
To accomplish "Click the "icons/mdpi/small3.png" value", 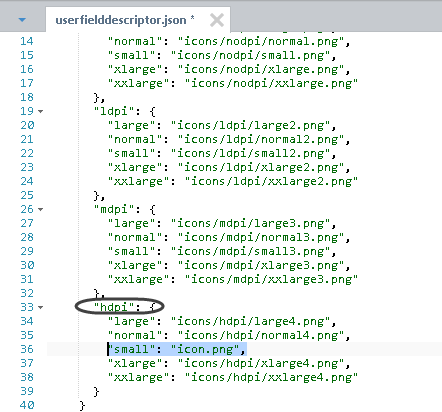I will click(250, 251).
